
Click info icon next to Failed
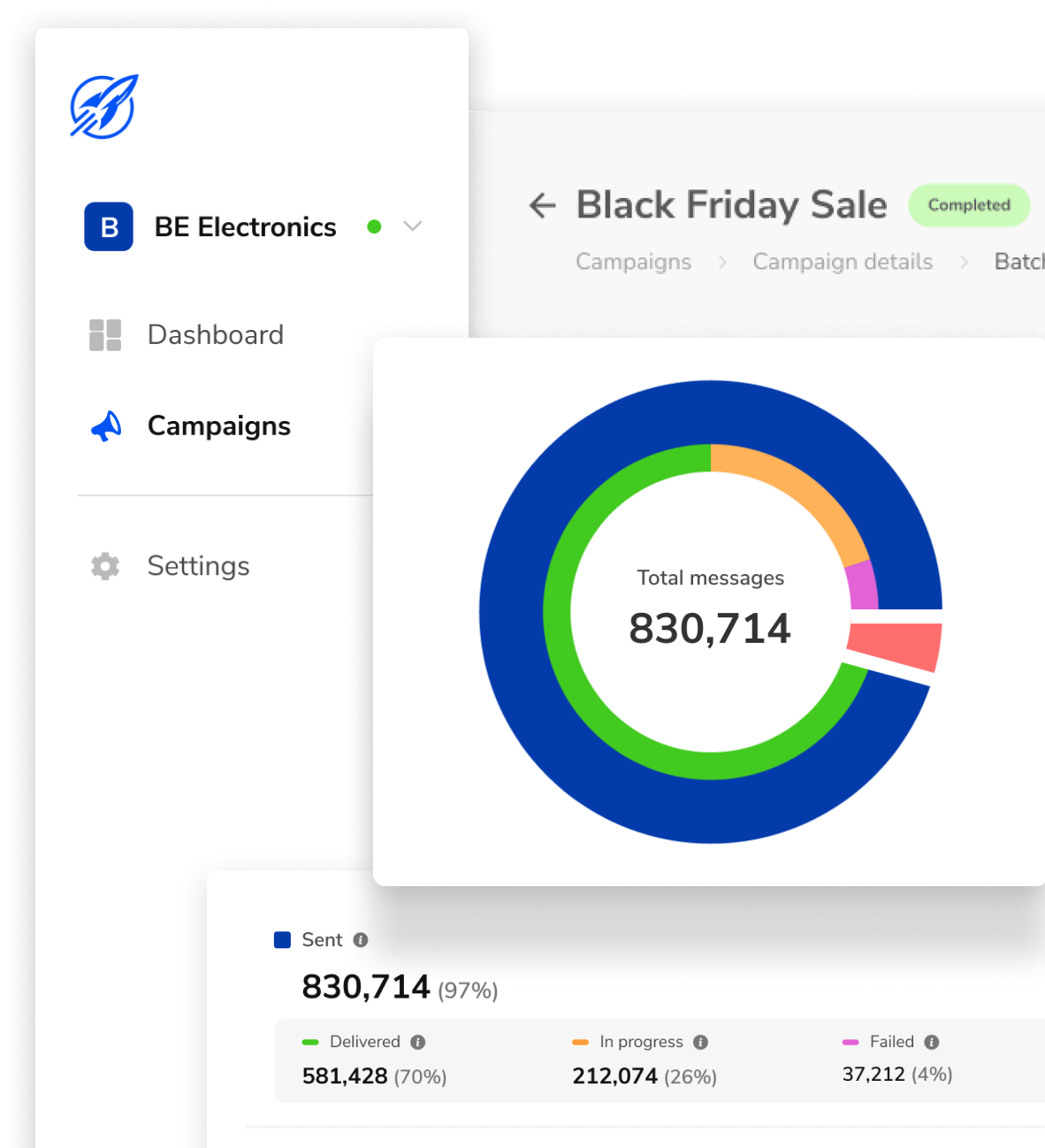(931, 1043)
